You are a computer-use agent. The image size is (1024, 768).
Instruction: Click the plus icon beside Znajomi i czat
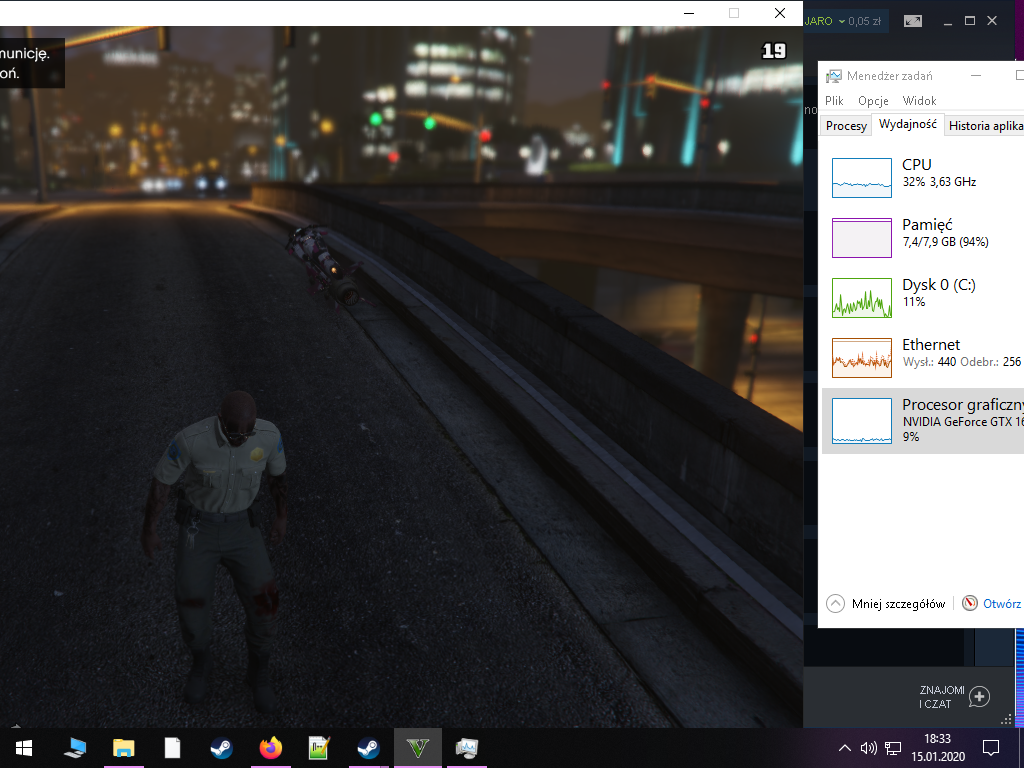pos(979,697)
